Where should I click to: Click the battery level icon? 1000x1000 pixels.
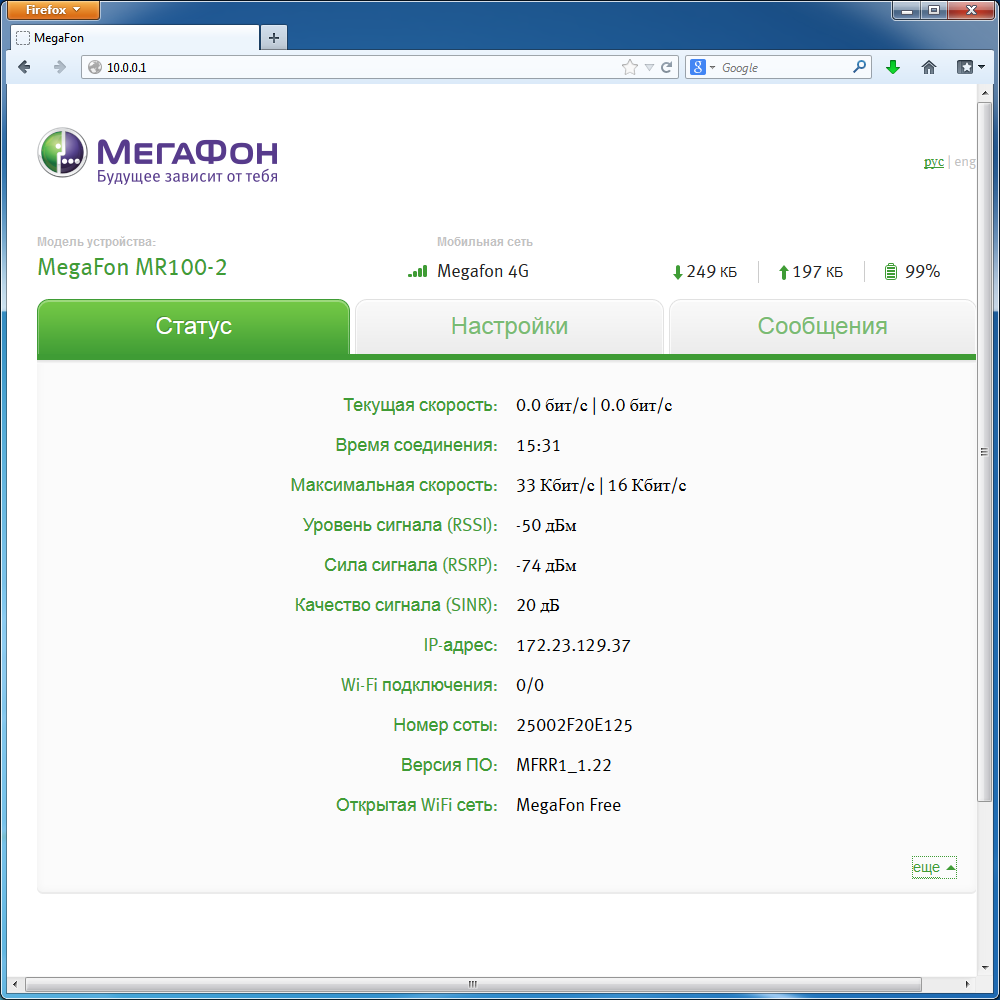[890, 272]
